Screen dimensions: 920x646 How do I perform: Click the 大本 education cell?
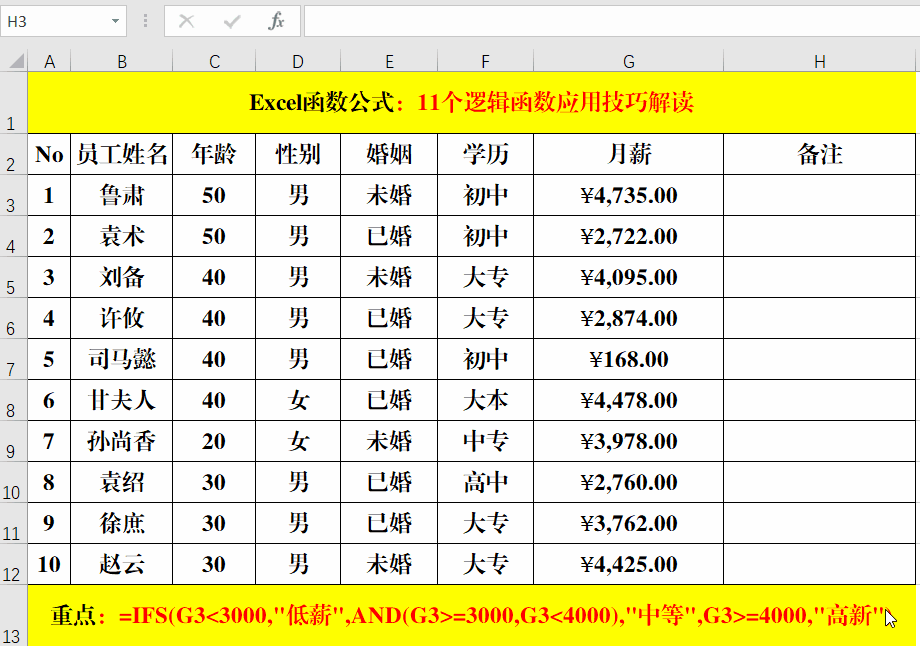click(485, 400)
